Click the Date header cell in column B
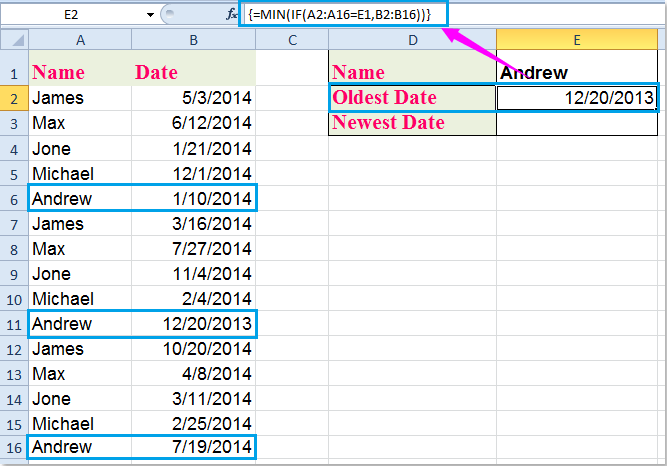This screenshot has width=667, height=466. (191, 73)
